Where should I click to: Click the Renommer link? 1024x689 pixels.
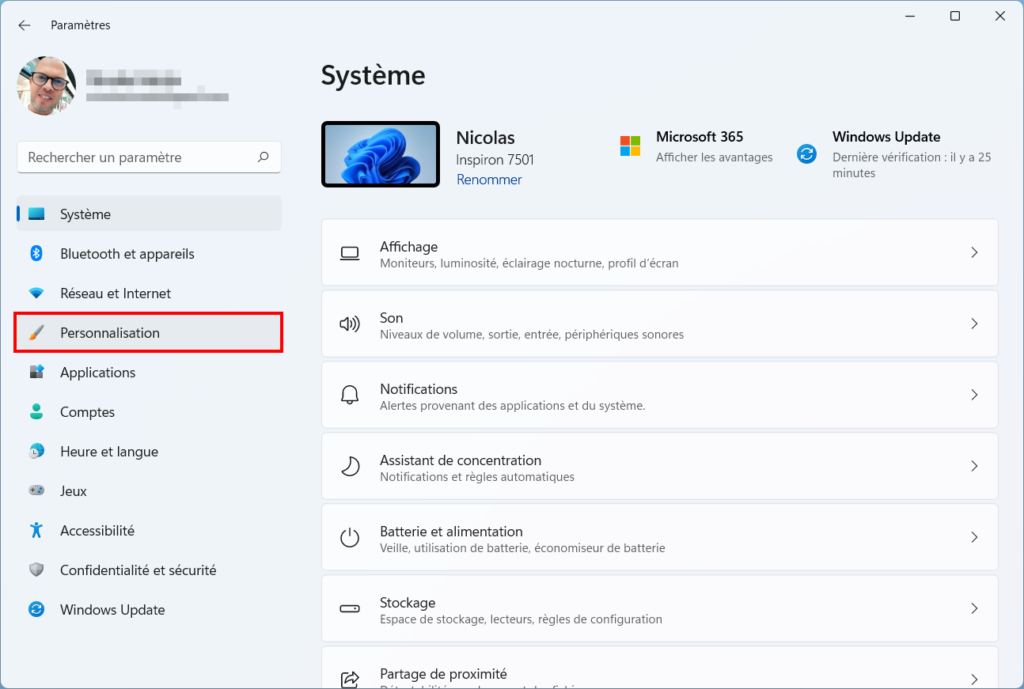[x=489, y=180]
